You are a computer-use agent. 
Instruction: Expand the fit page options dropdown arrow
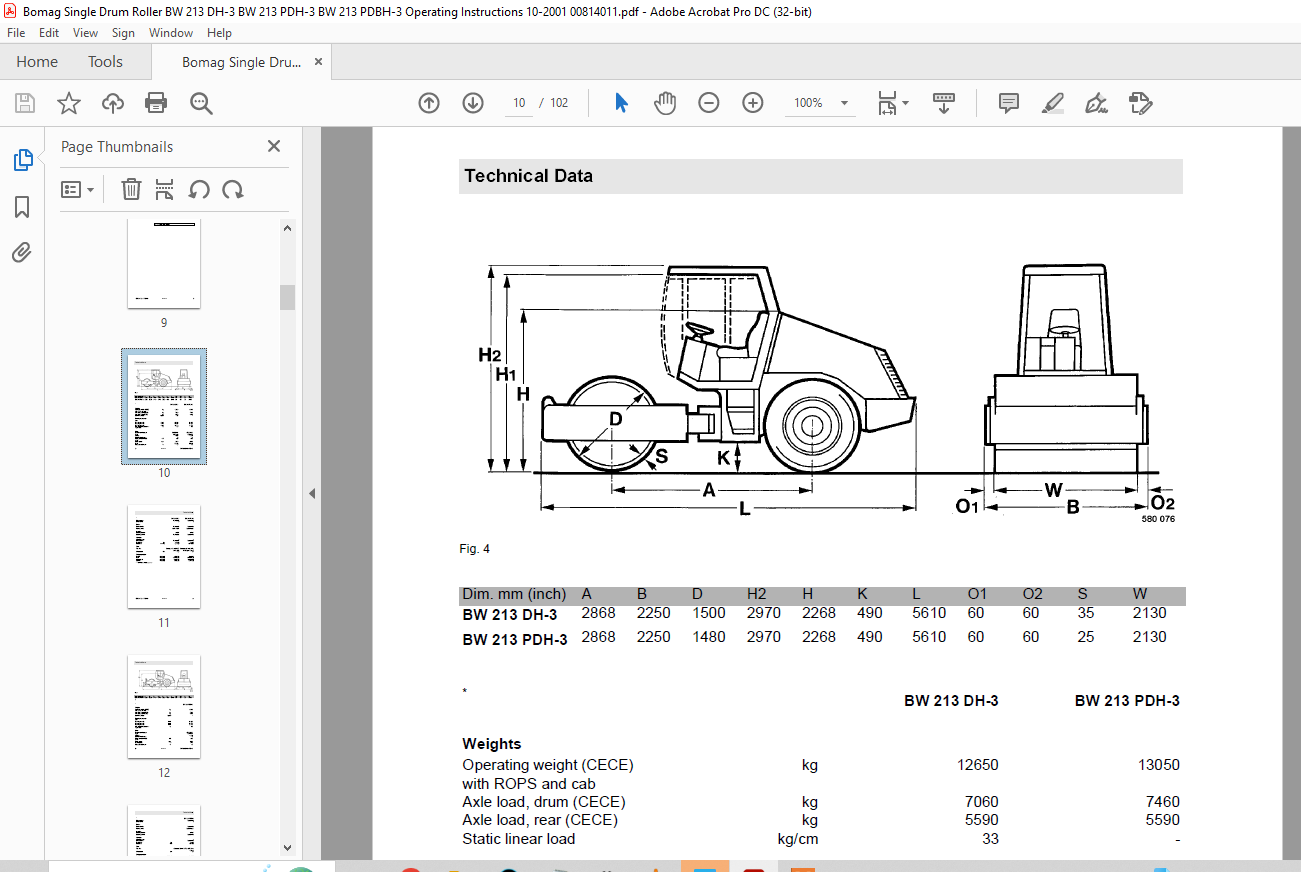tap(905, 103)
